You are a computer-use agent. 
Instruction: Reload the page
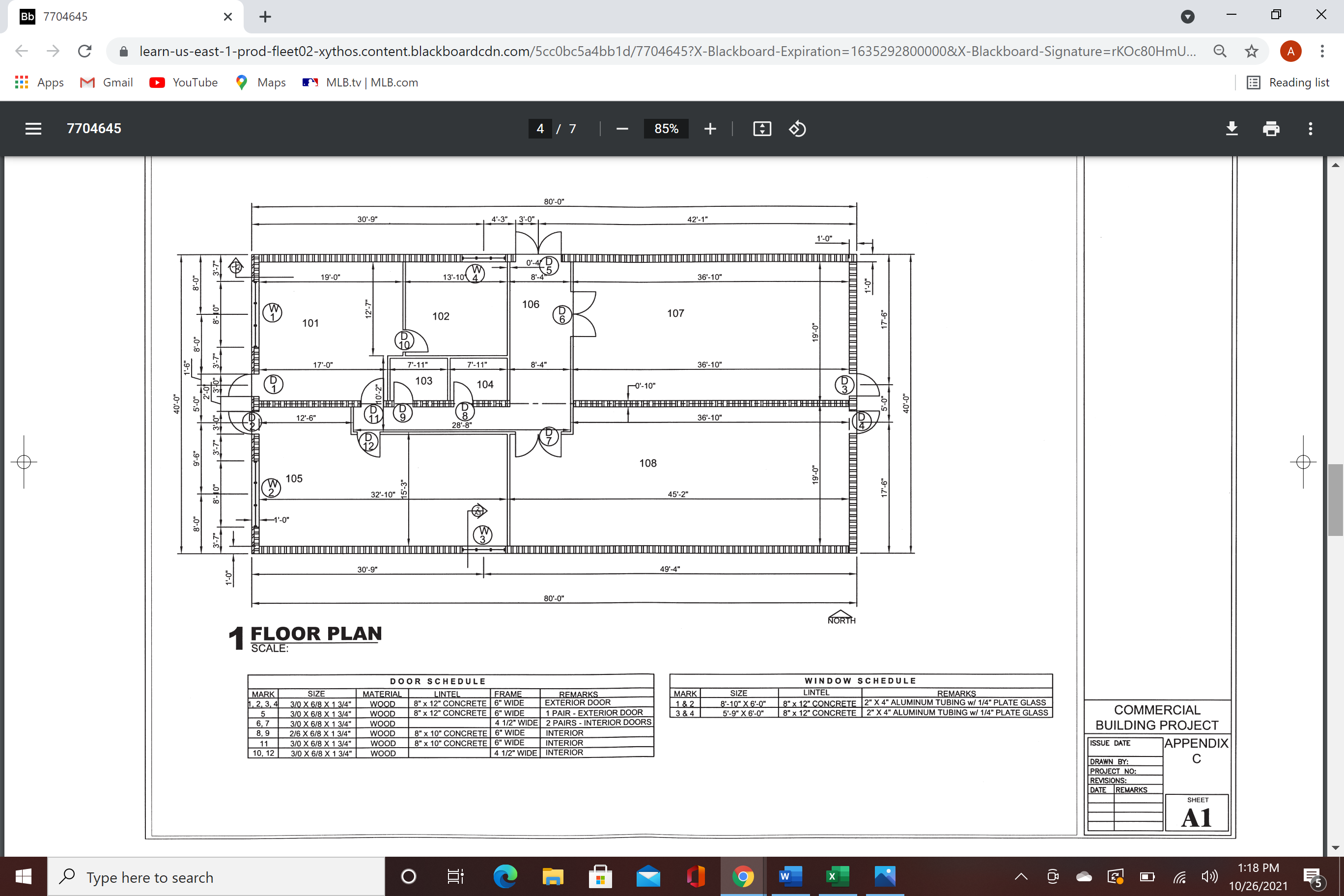coord(84,51)
